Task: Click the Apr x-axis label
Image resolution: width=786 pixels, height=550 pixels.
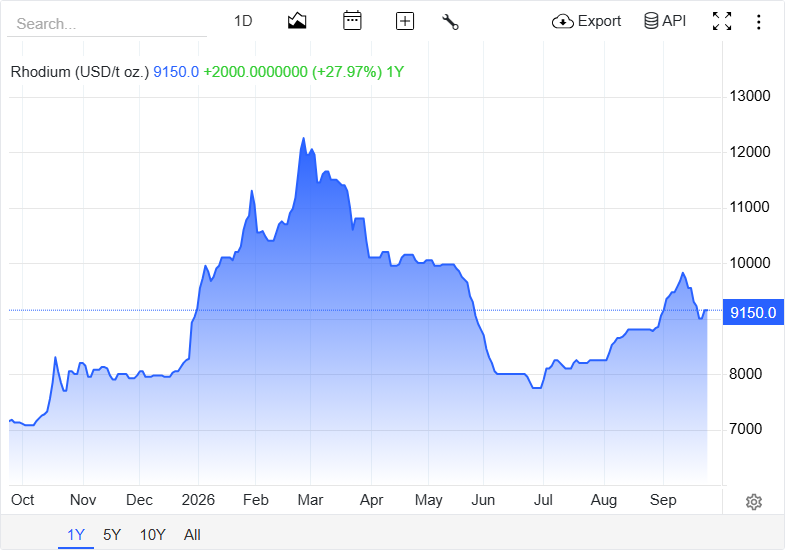Action: click(371, 500)
